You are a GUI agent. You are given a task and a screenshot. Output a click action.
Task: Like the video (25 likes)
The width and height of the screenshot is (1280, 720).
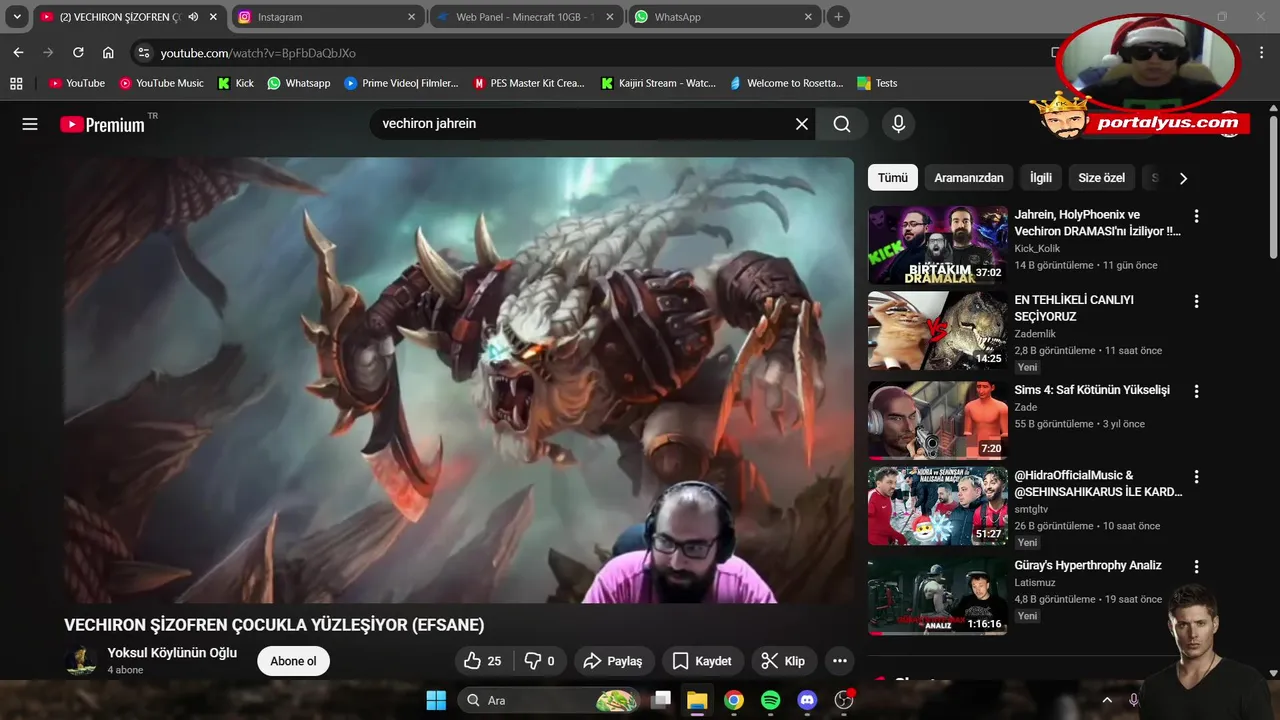tap(484, 661)
